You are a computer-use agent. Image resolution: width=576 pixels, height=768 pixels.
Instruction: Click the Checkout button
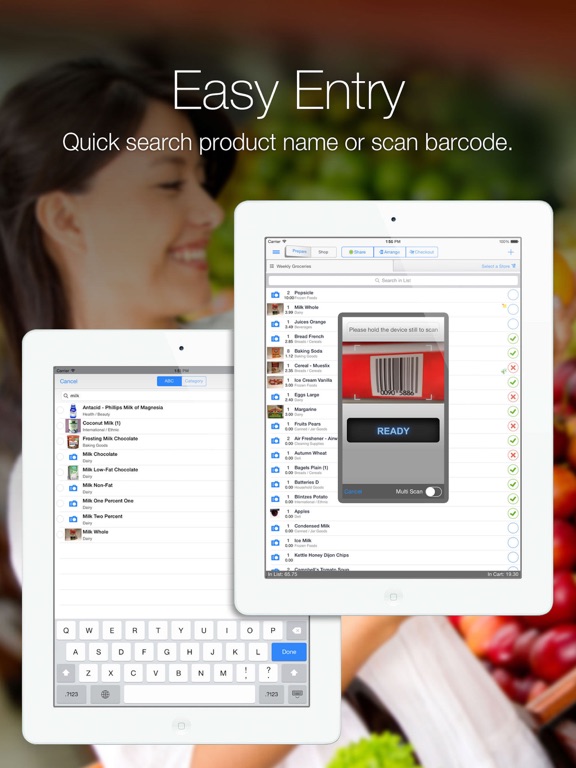(422, 252)
